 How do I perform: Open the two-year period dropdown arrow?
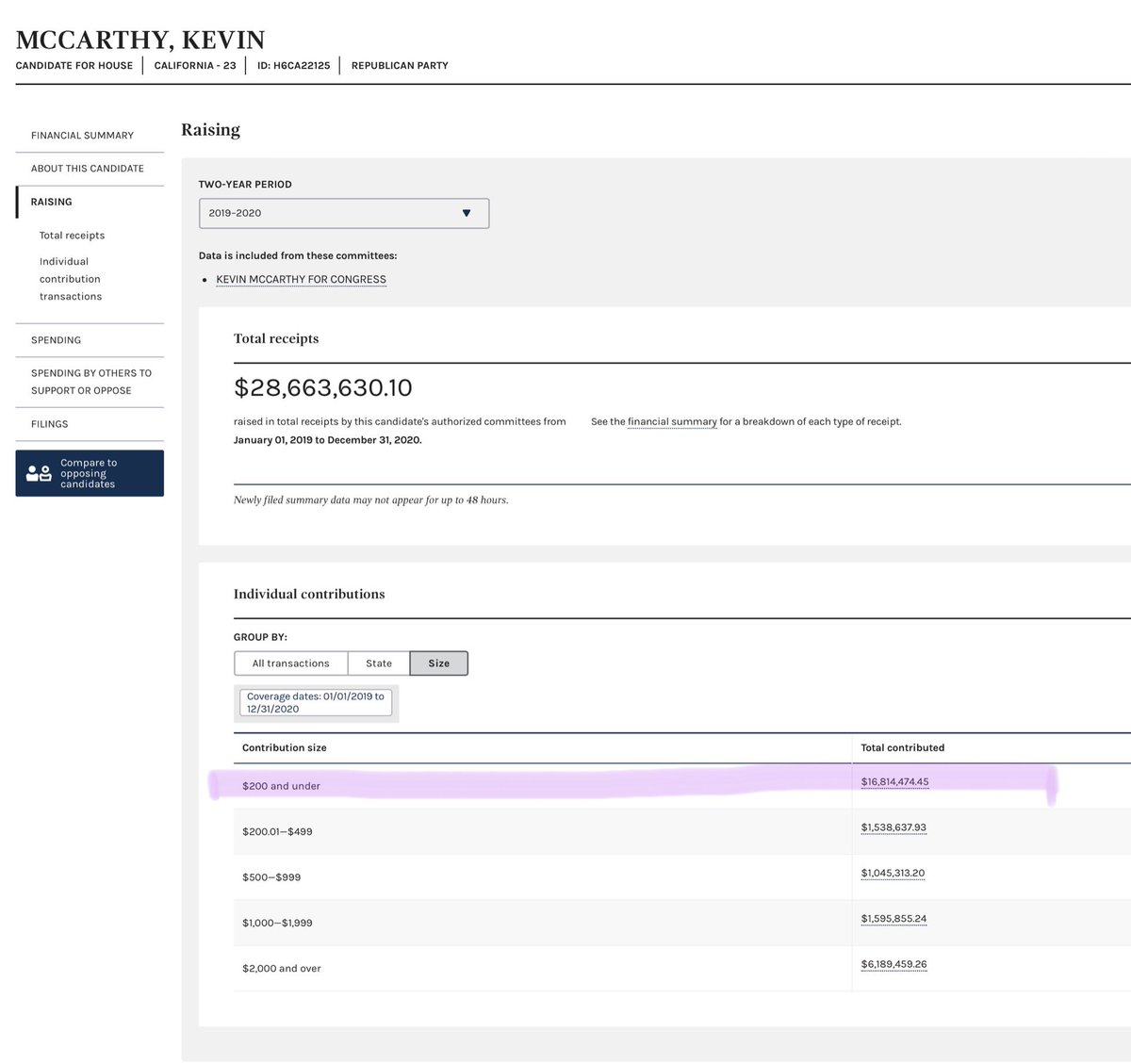[466, 213]
